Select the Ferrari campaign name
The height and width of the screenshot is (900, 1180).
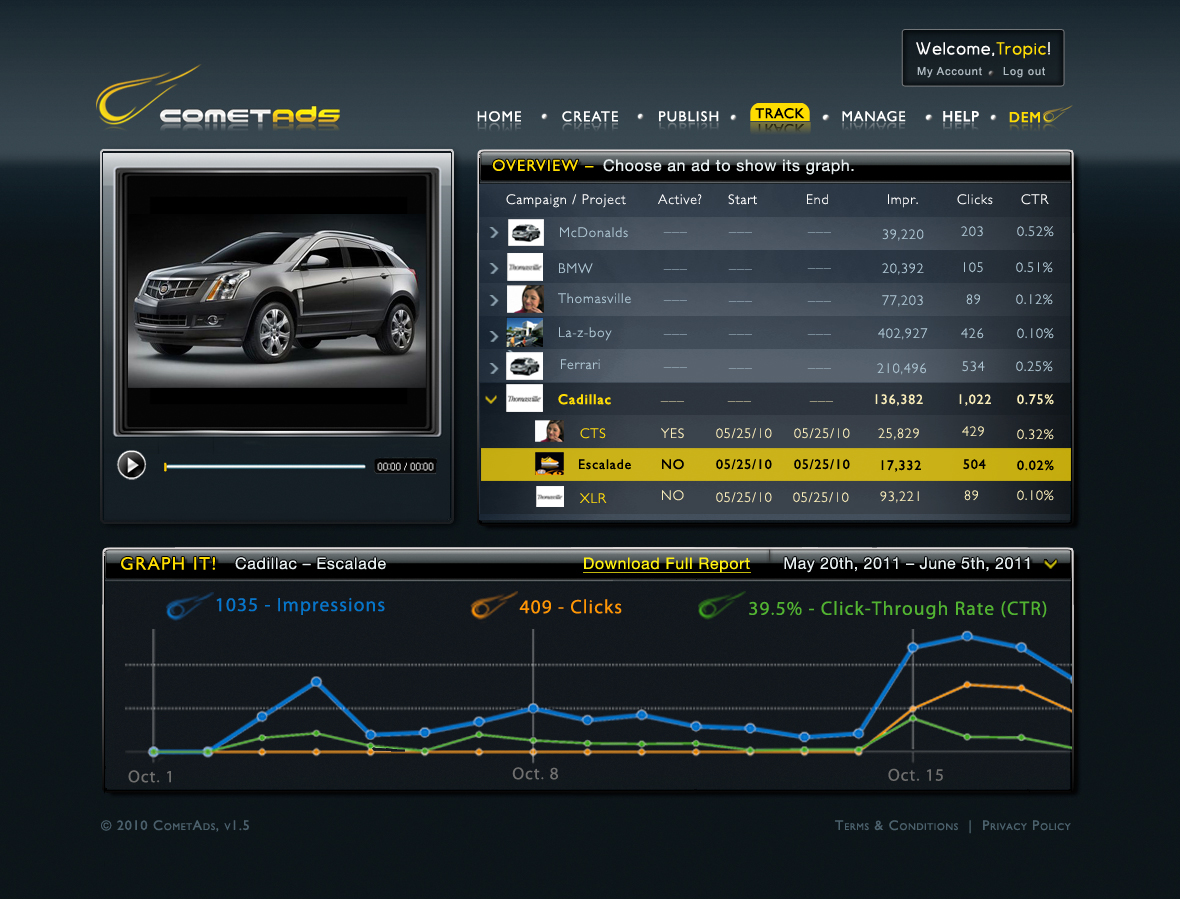(x=580, y=365)
